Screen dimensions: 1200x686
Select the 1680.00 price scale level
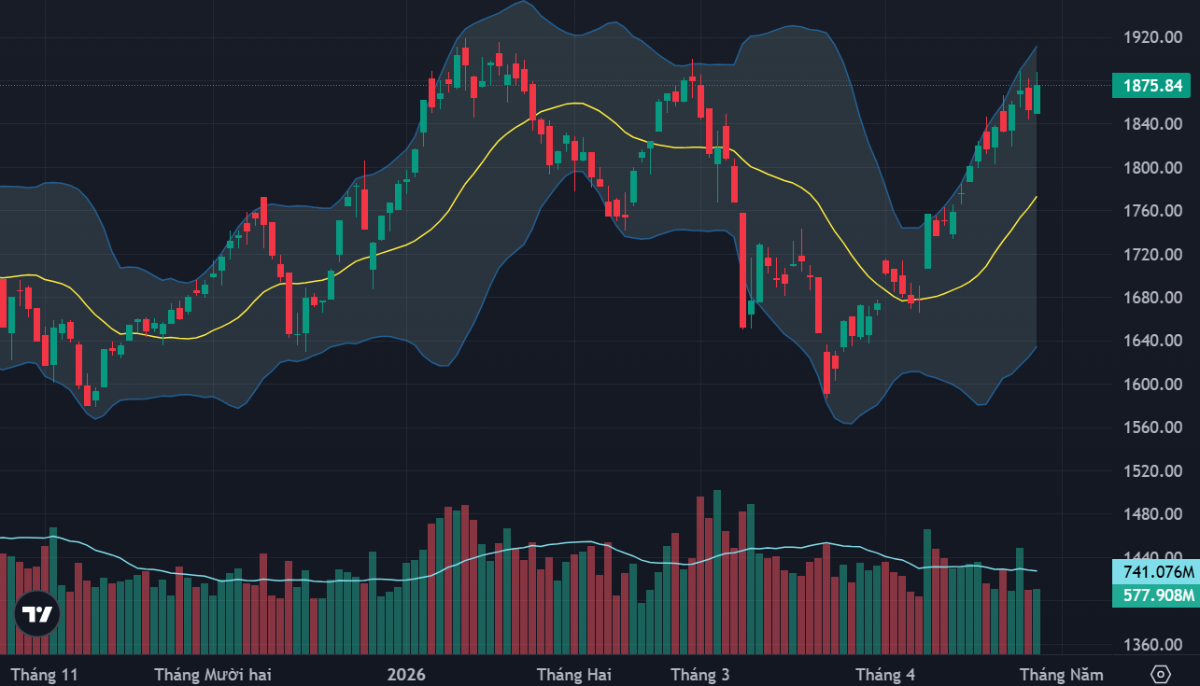[1145, 298]
